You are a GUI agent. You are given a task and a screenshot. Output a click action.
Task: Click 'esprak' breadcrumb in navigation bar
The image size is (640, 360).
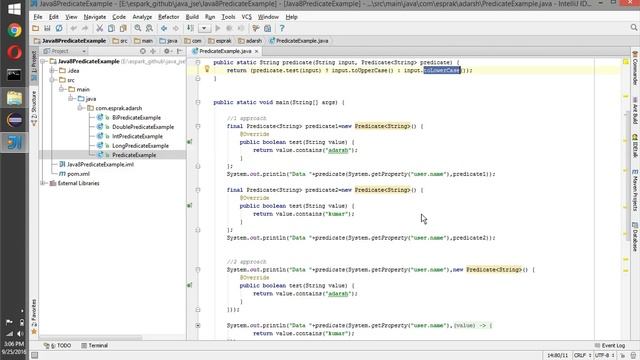coord(220,41)
